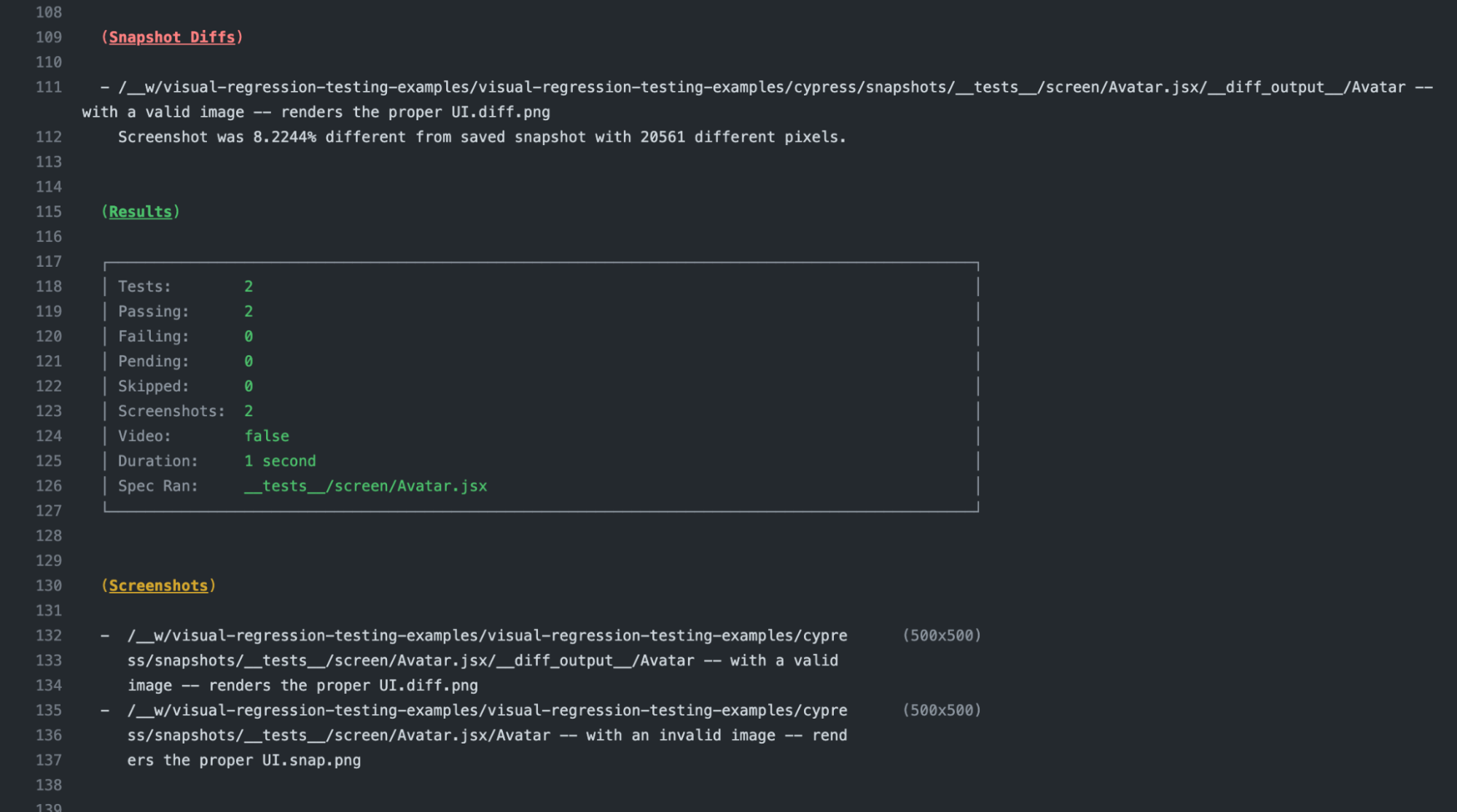Click the Tests: 2 results row
Image resolution: width=1457 pixels, height=812 pixels.
(x=182, y=286)
